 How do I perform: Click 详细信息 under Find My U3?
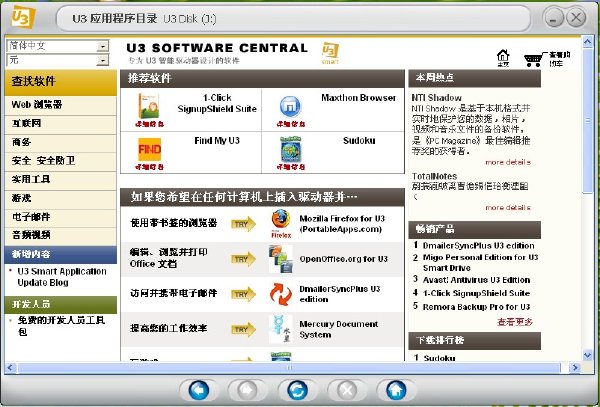pos(149,167)
